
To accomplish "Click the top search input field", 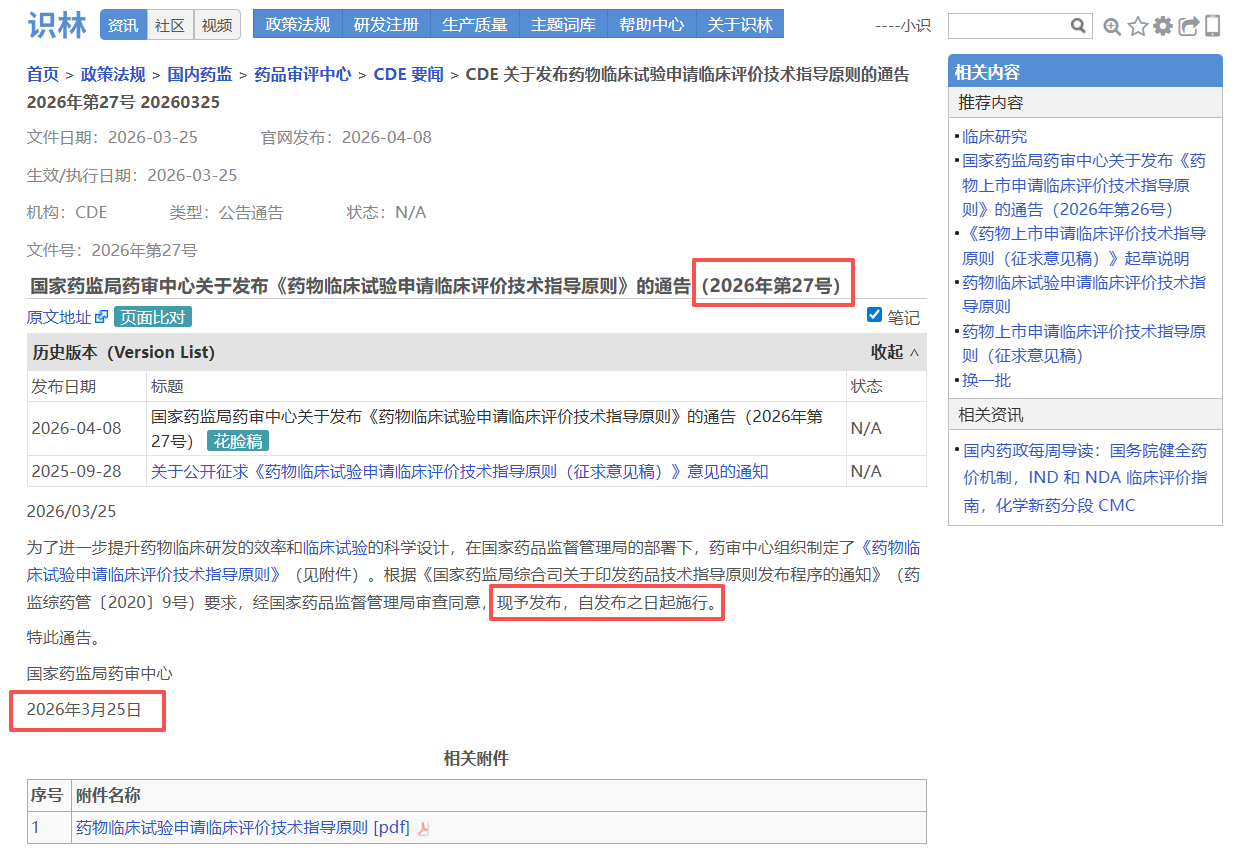I will 1008,26.
